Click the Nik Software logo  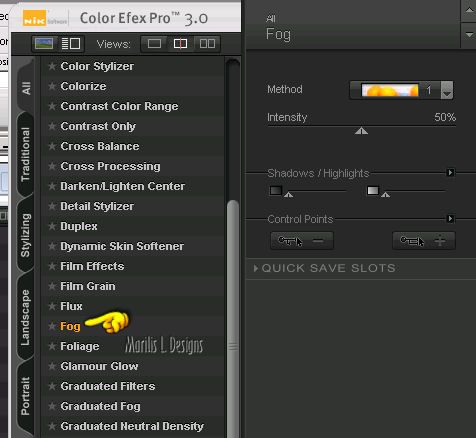point(44,18)
